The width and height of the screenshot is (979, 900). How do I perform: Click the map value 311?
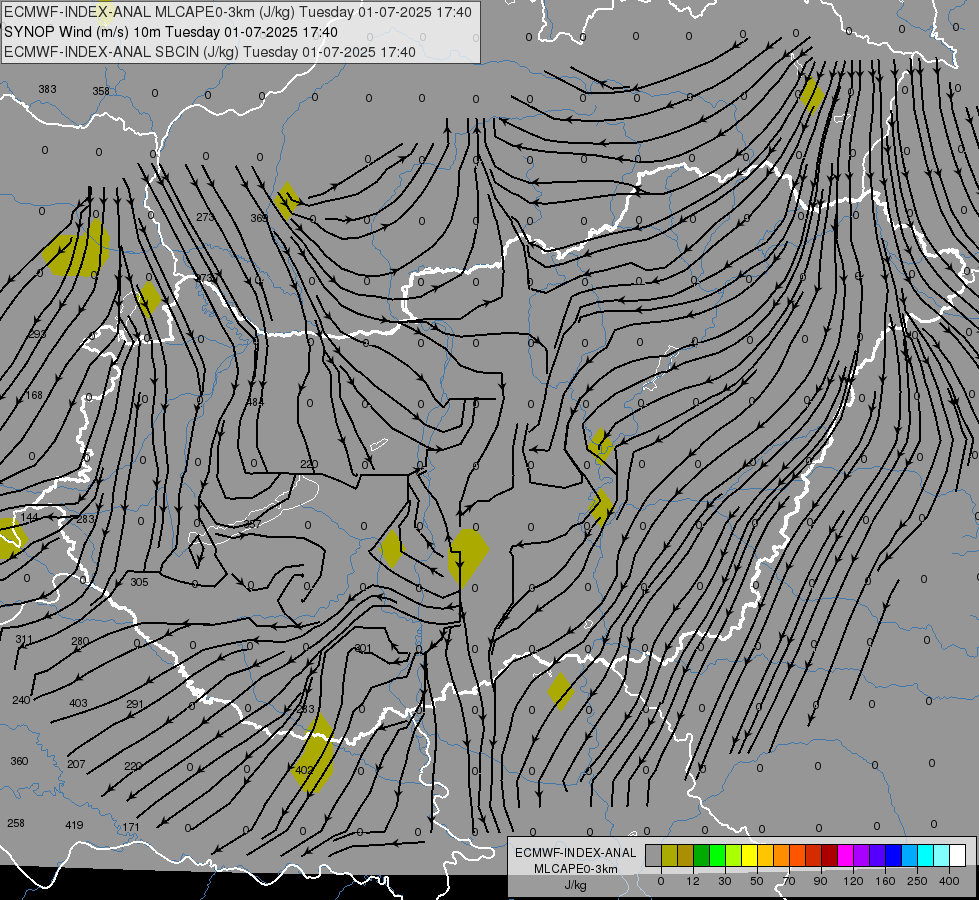(x=24, y=640)
